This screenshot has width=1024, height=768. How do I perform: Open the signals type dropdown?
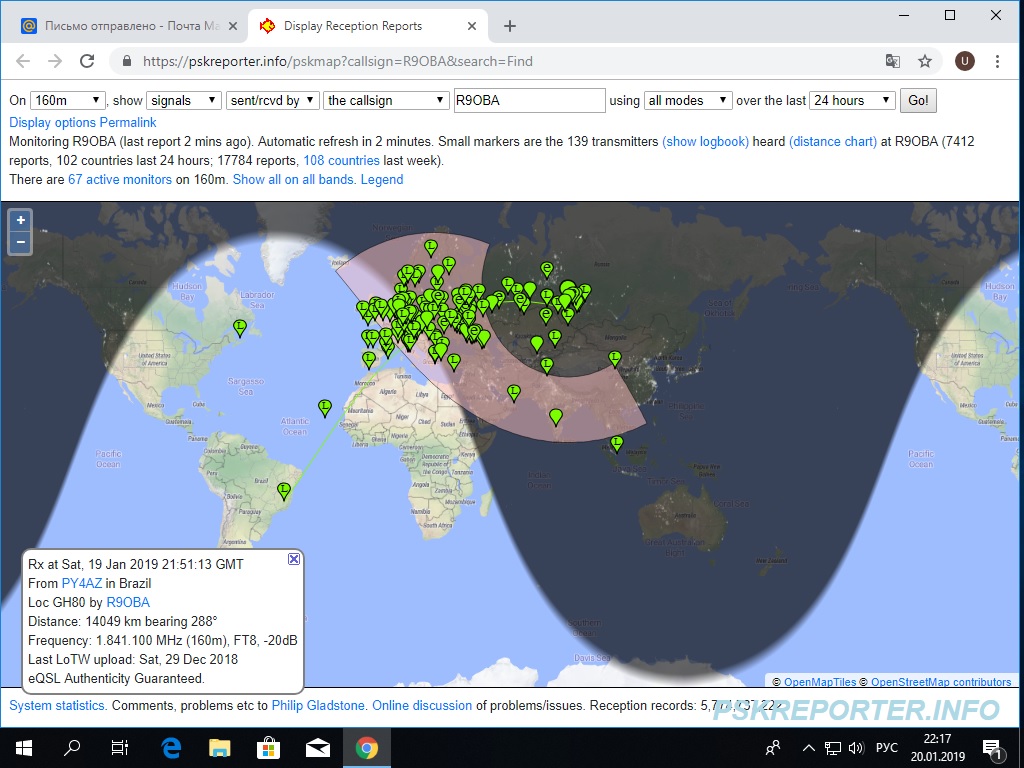pos(184,100)
